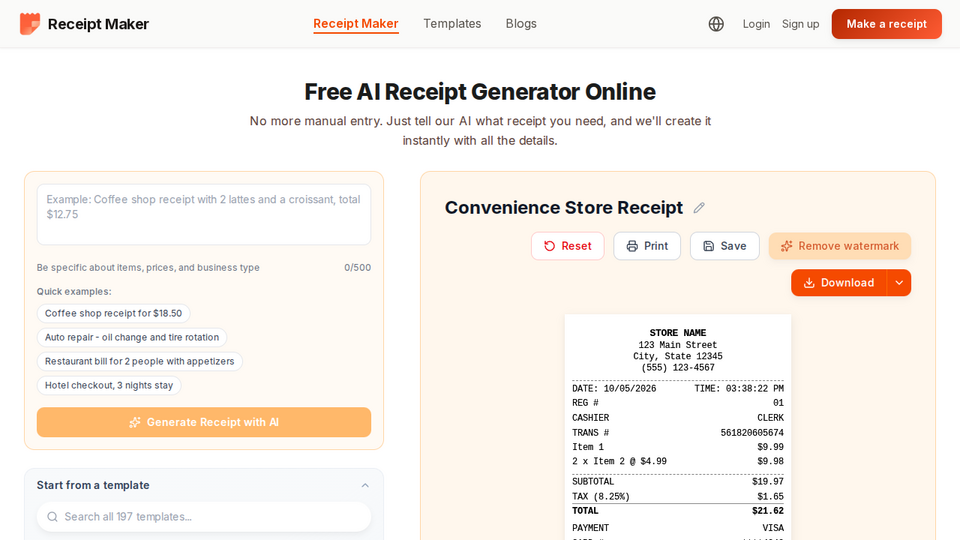Screen dimensions: 960x540
Task: Print the receipt
Action: pos(647,246)
